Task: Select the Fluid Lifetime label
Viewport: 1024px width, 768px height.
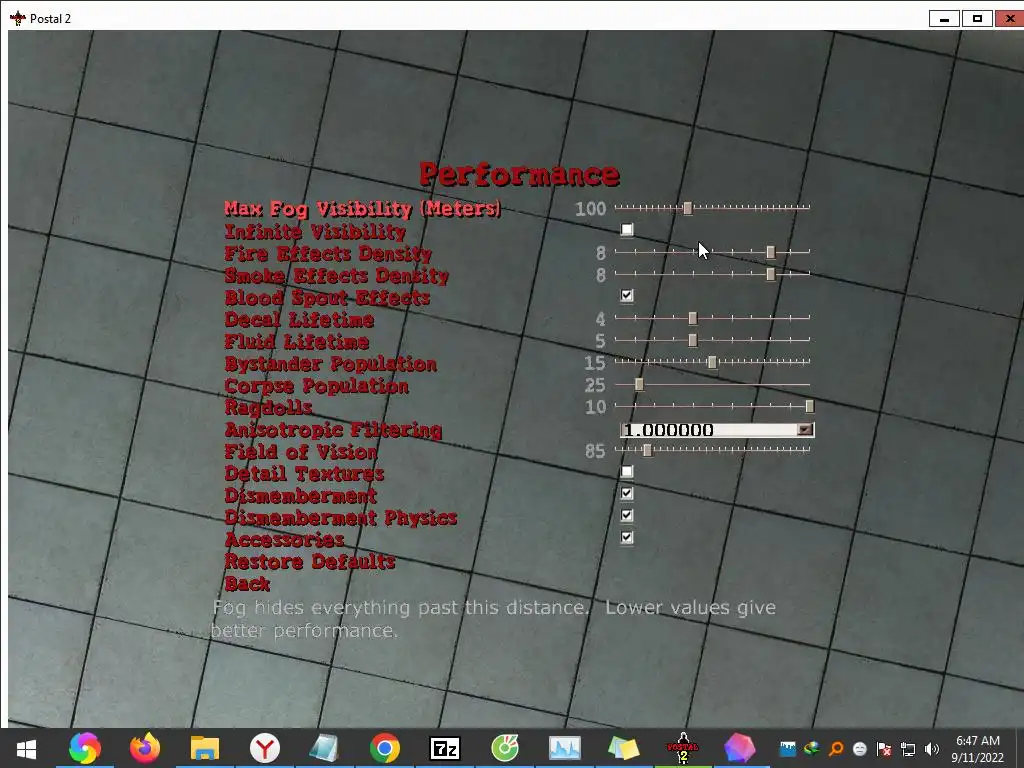Action: (297, 342)
